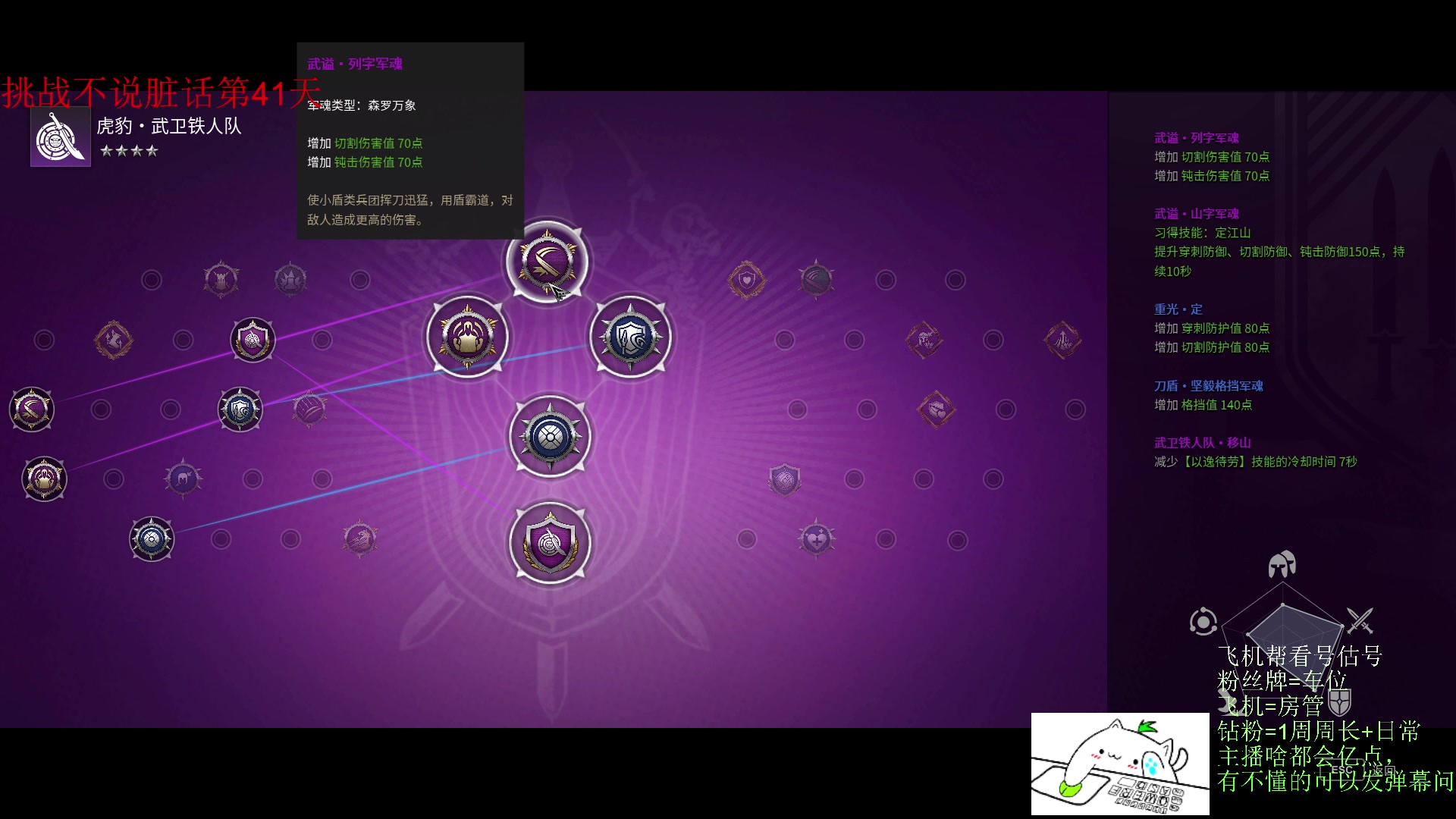The image size is (1456, 819).
Task: Click the 武卫铁人队·移山 entry
Action: click(1203, 443)
